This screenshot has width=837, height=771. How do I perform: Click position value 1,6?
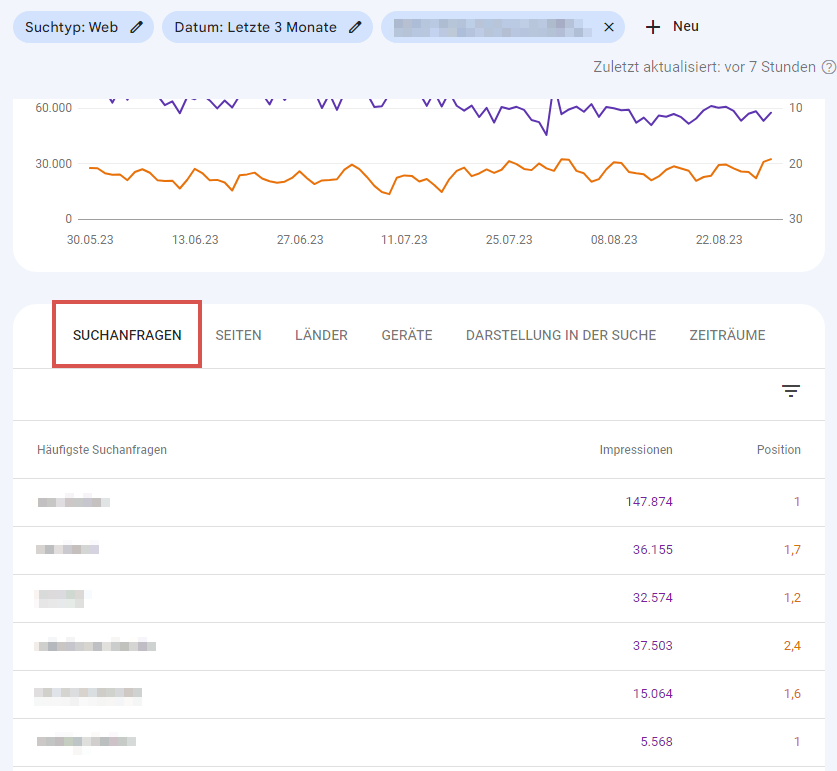click(792, 694)
